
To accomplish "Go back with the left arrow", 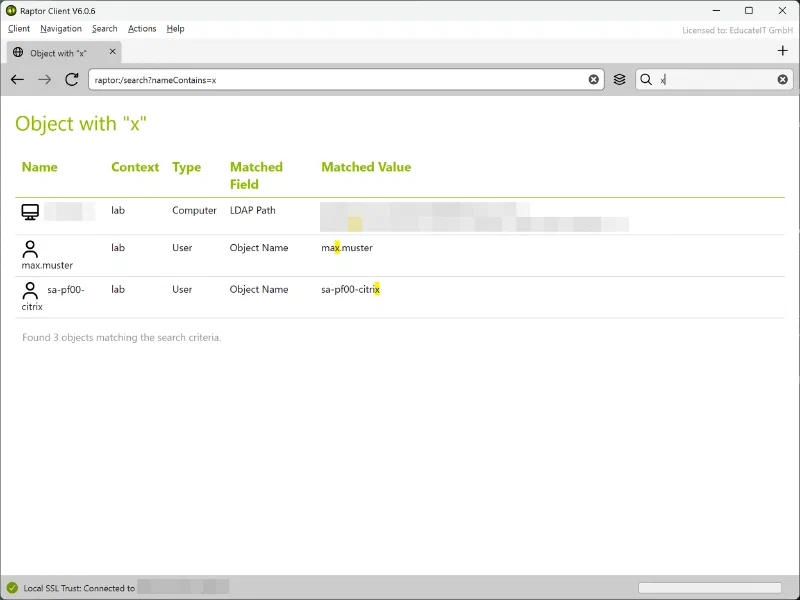I will click(17, 80).
